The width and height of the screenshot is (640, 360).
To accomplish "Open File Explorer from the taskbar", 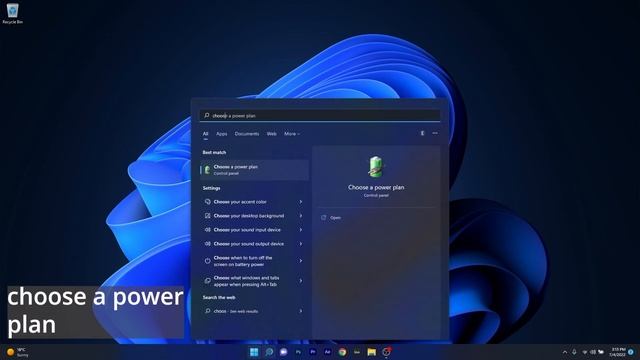I will coord(371,352).
